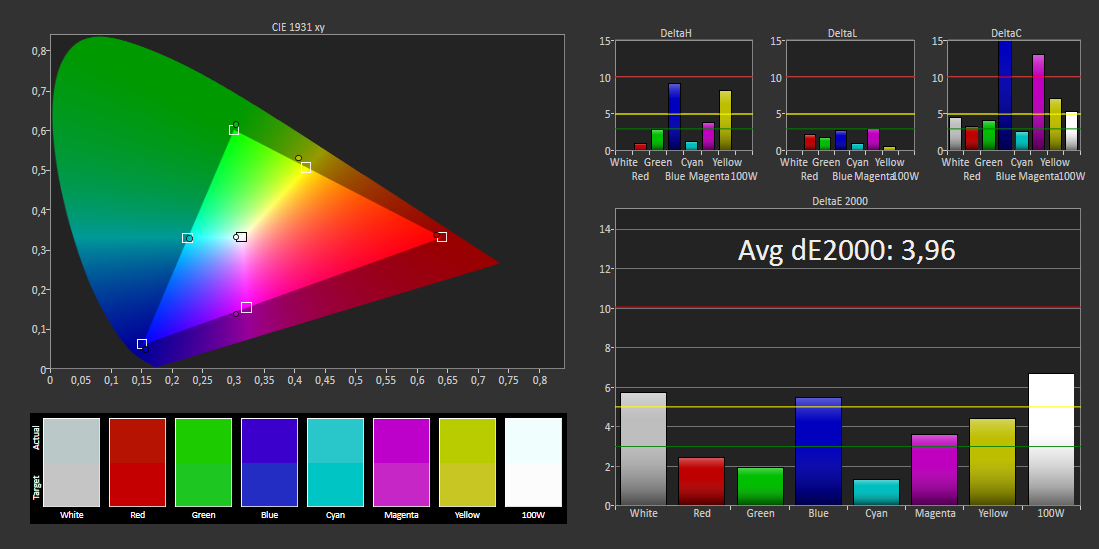Select the White bar in DeltaE 2000 chart

[643, 449]
